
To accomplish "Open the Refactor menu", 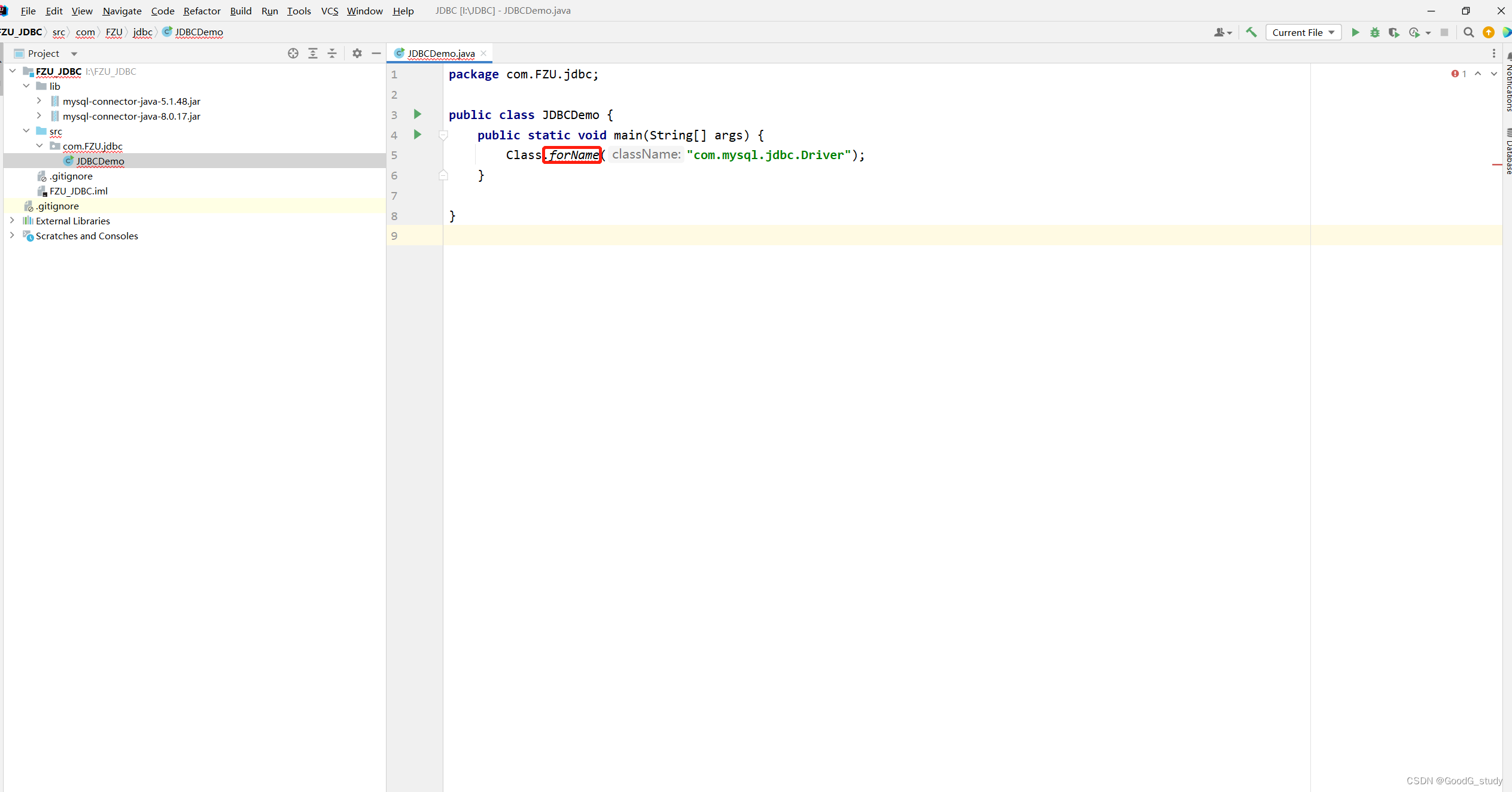I will tap(202, 11).
